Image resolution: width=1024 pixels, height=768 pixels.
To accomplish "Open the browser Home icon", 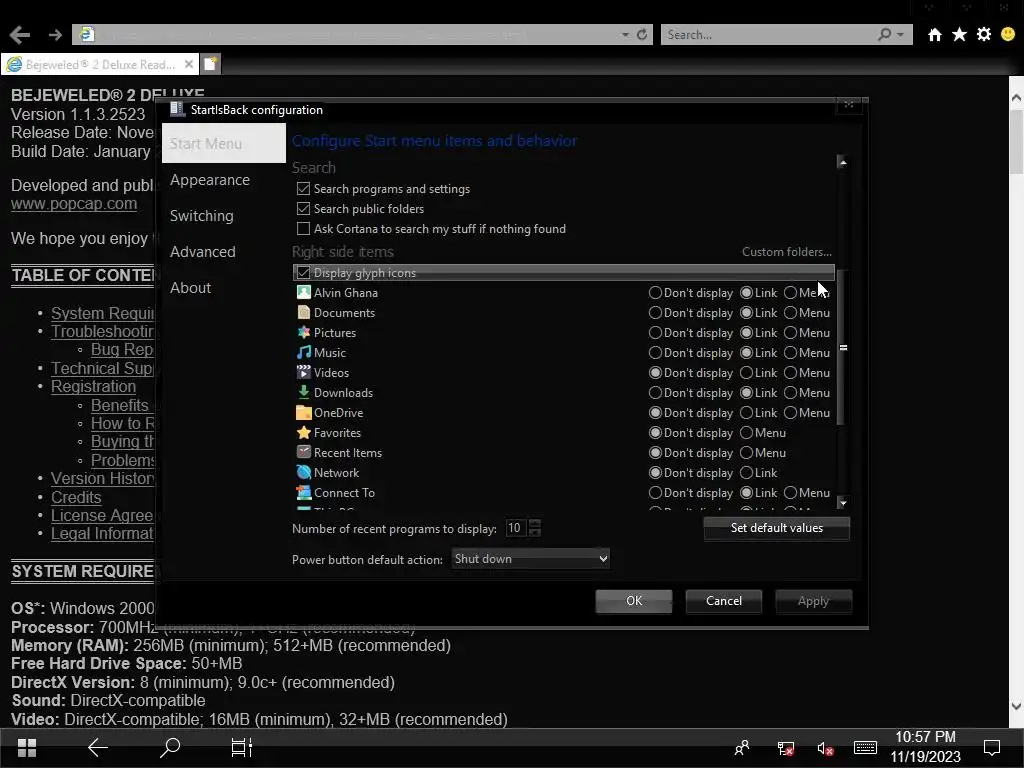I will point(935,35).
